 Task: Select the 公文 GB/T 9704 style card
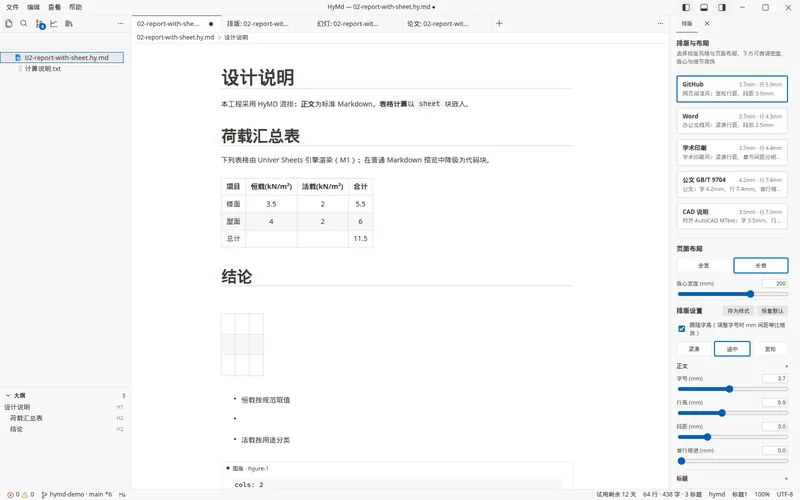pos(732,184)
